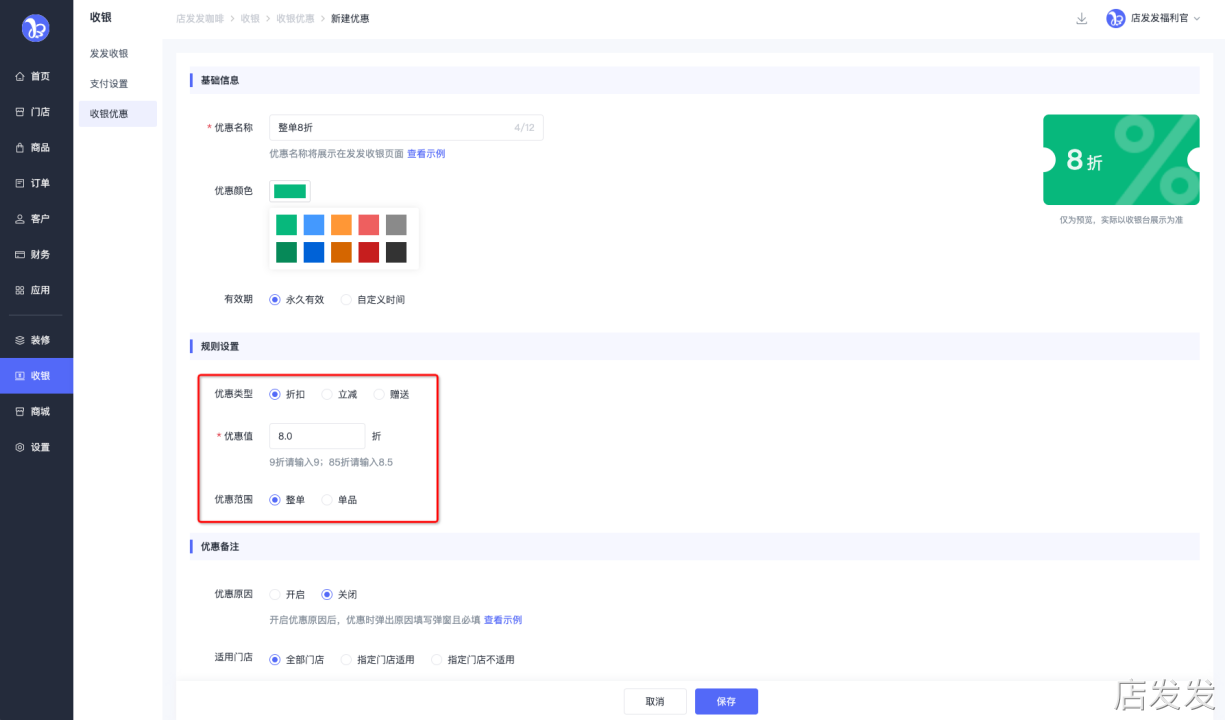Select 立减 discount type
This screenshot has width=1225, height=720.
click(x=327, y=395)
